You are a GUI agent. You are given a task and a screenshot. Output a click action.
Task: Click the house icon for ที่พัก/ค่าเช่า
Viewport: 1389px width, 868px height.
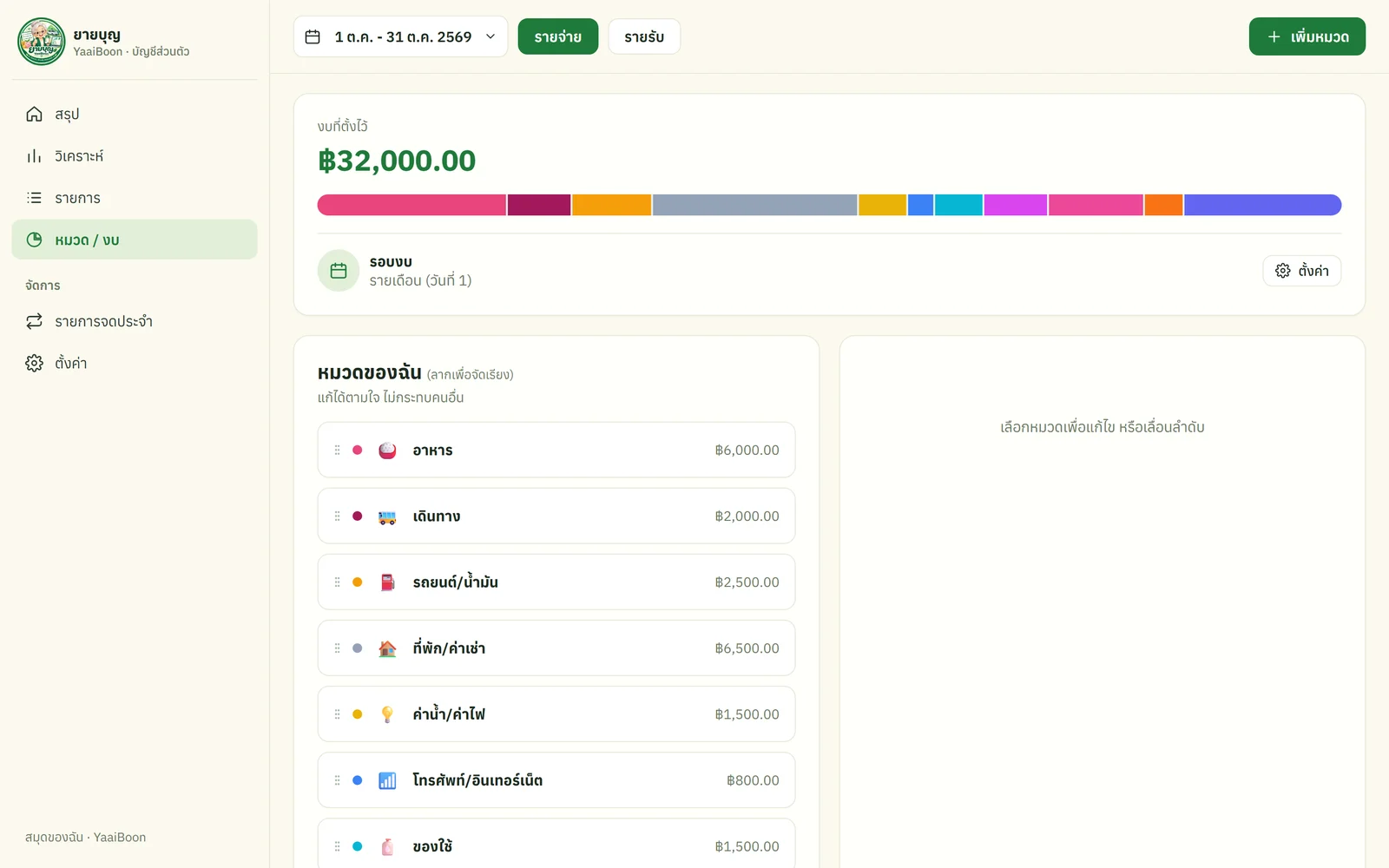pos(387,648)
